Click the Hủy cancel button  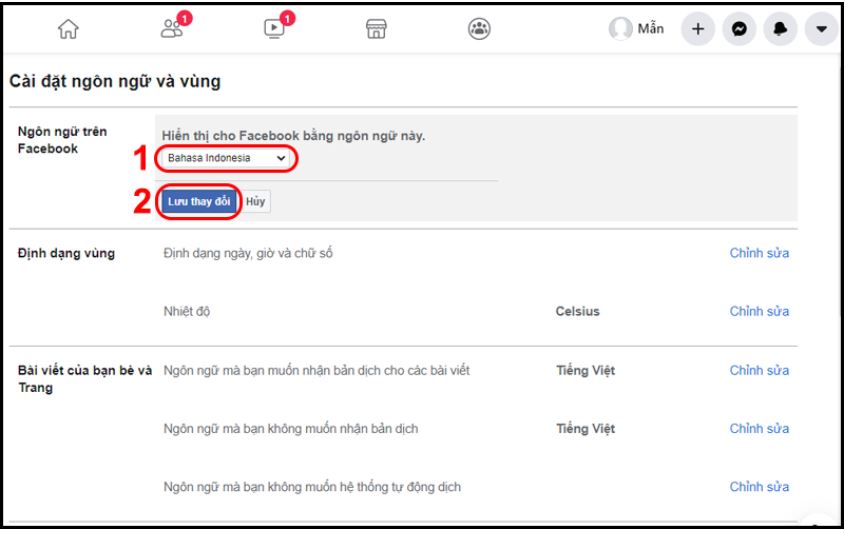click(x=255, y=202)
